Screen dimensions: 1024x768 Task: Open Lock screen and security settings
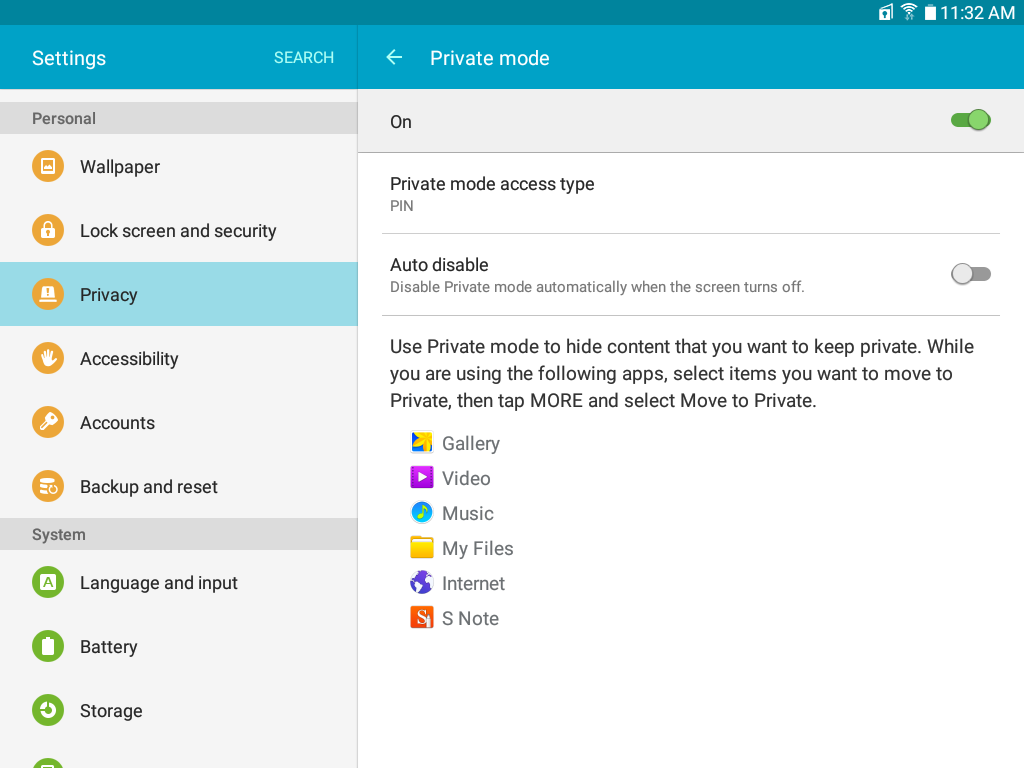pyautogui.click(x=179, y=230)
